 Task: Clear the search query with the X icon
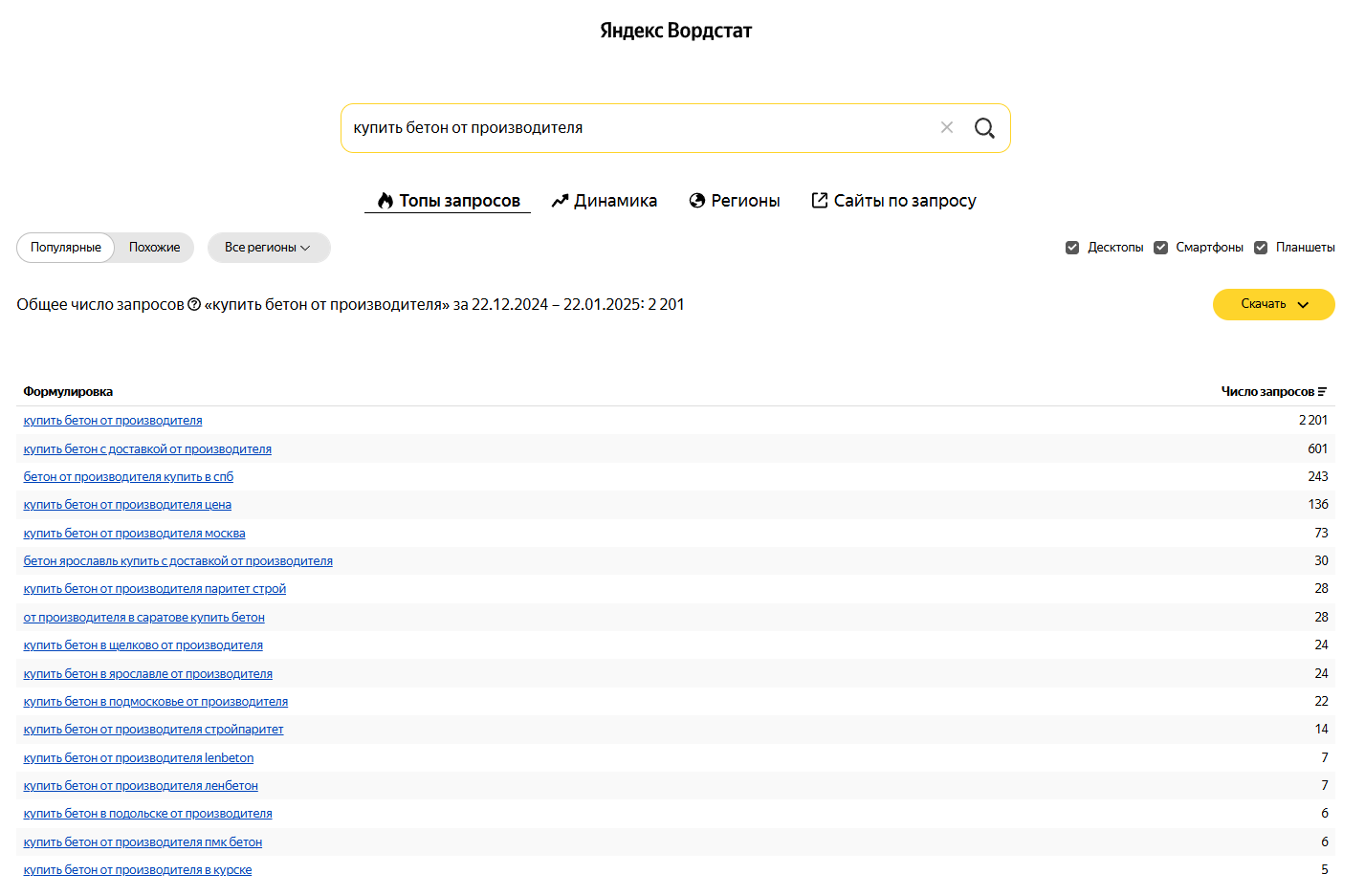click(x=947, y=127)
